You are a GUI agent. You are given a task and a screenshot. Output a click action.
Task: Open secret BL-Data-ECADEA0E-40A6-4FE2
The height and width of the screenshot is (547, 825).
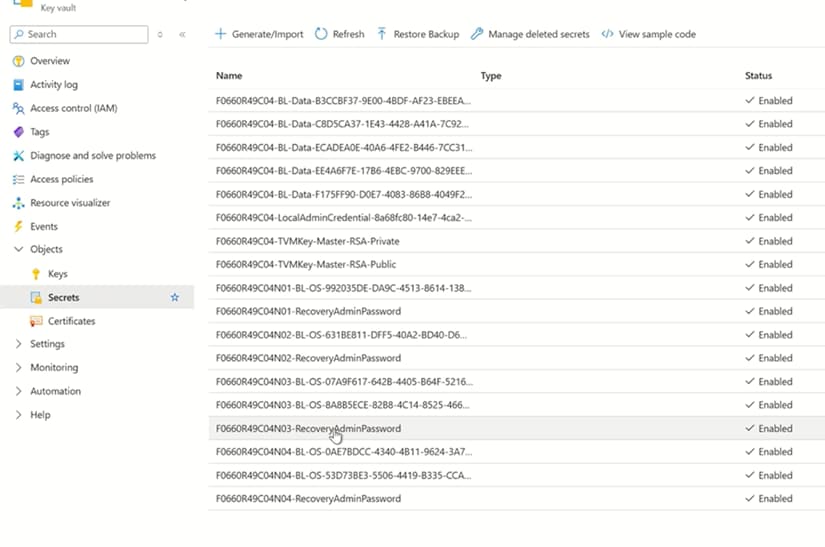tap(344, 148)
